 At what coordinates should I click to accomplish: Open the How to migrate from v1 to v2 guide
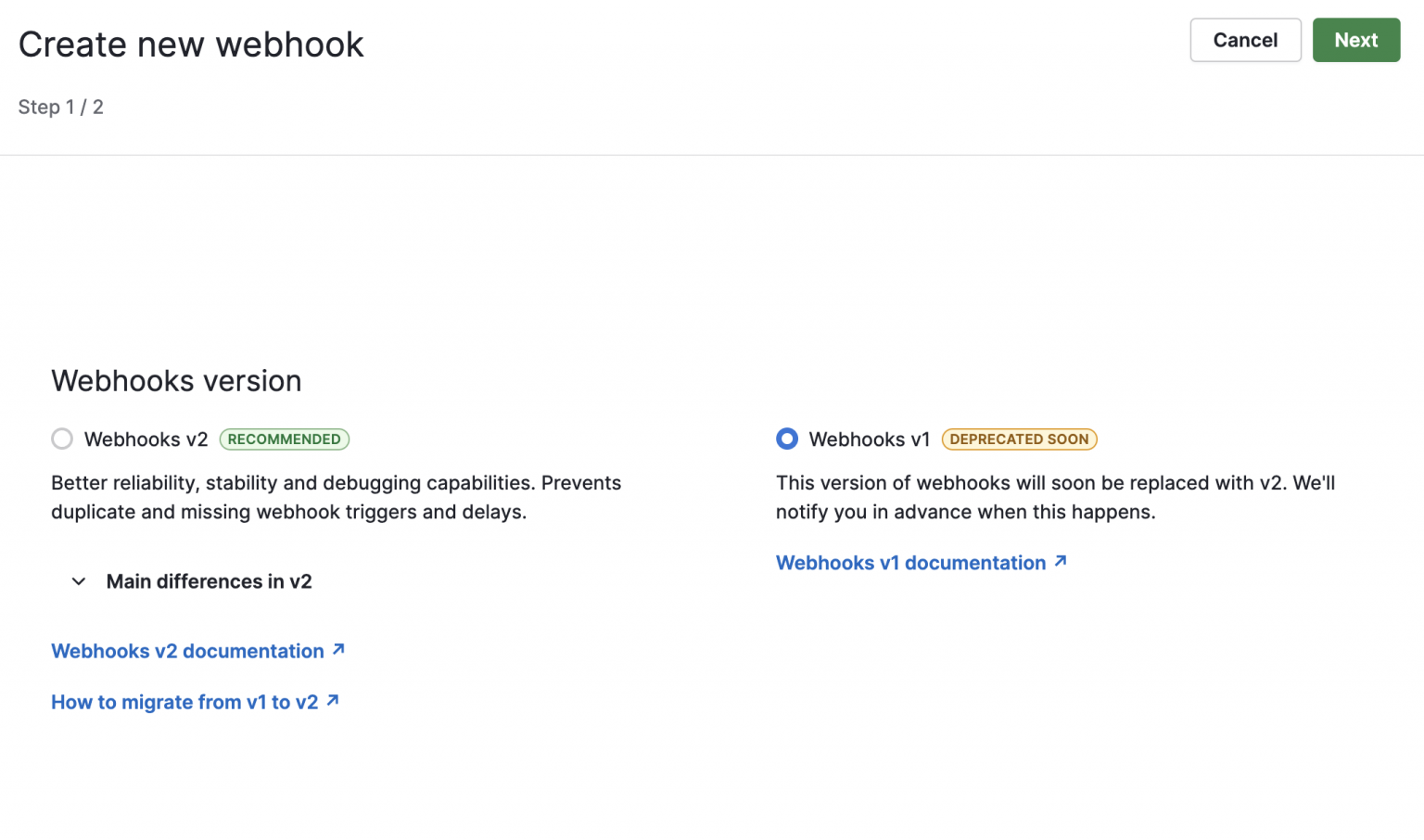[184, 701]
